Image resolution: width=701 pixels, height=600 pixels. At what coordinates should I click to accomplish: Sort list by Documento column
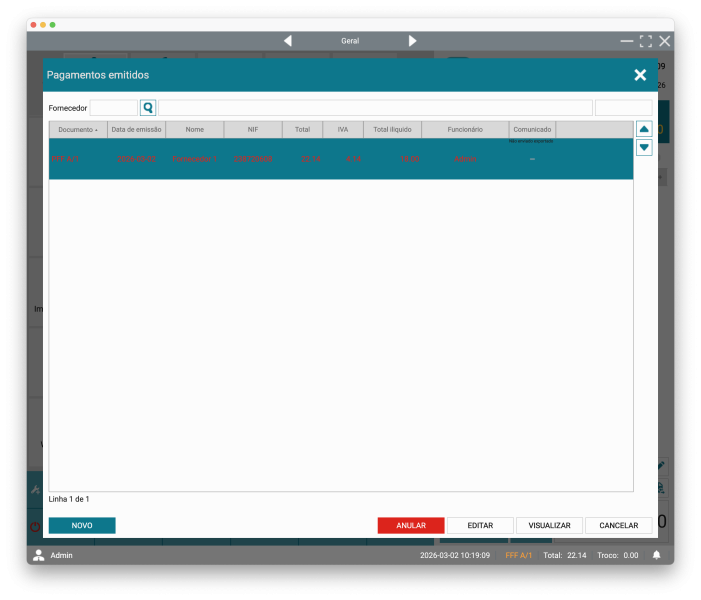point(78,130)
